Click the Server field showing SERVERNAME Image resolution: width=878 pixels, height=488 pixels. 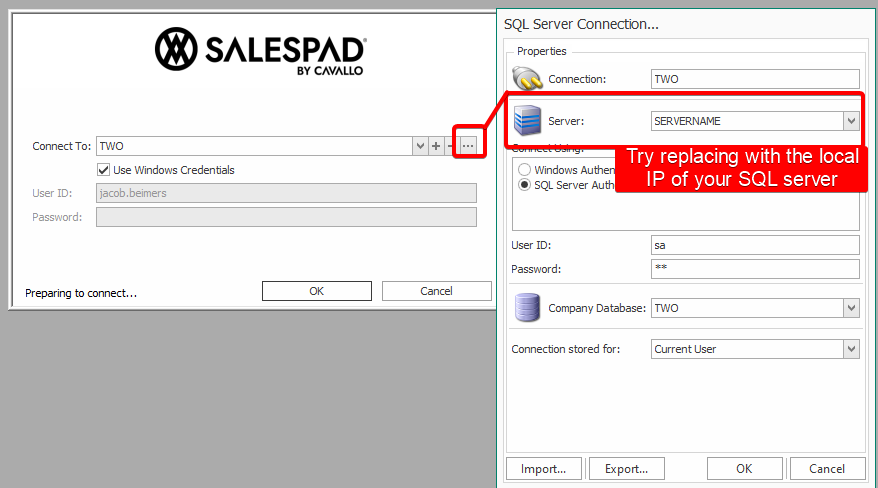click(747, 121)
